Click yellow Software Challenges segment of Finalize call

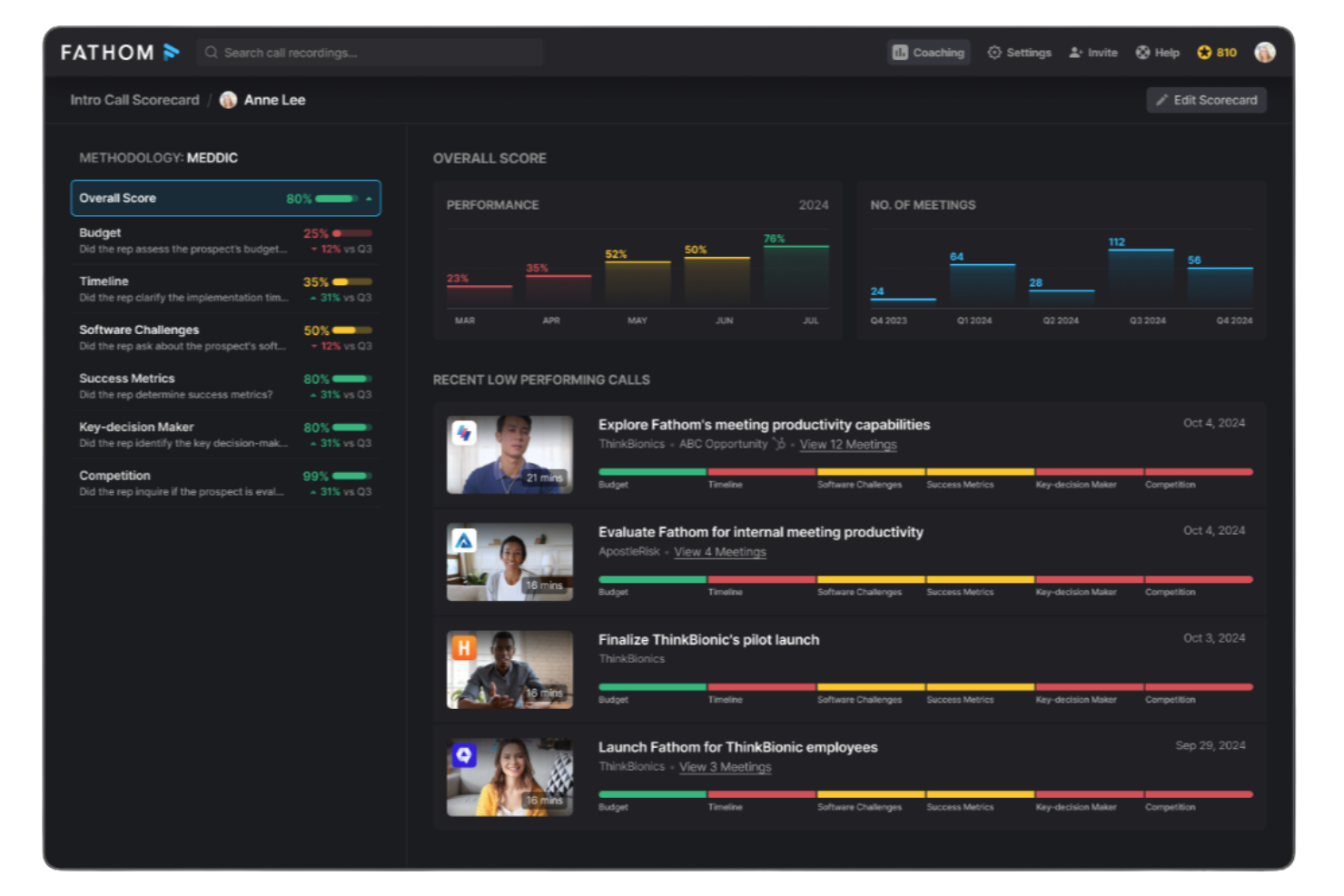871,687
